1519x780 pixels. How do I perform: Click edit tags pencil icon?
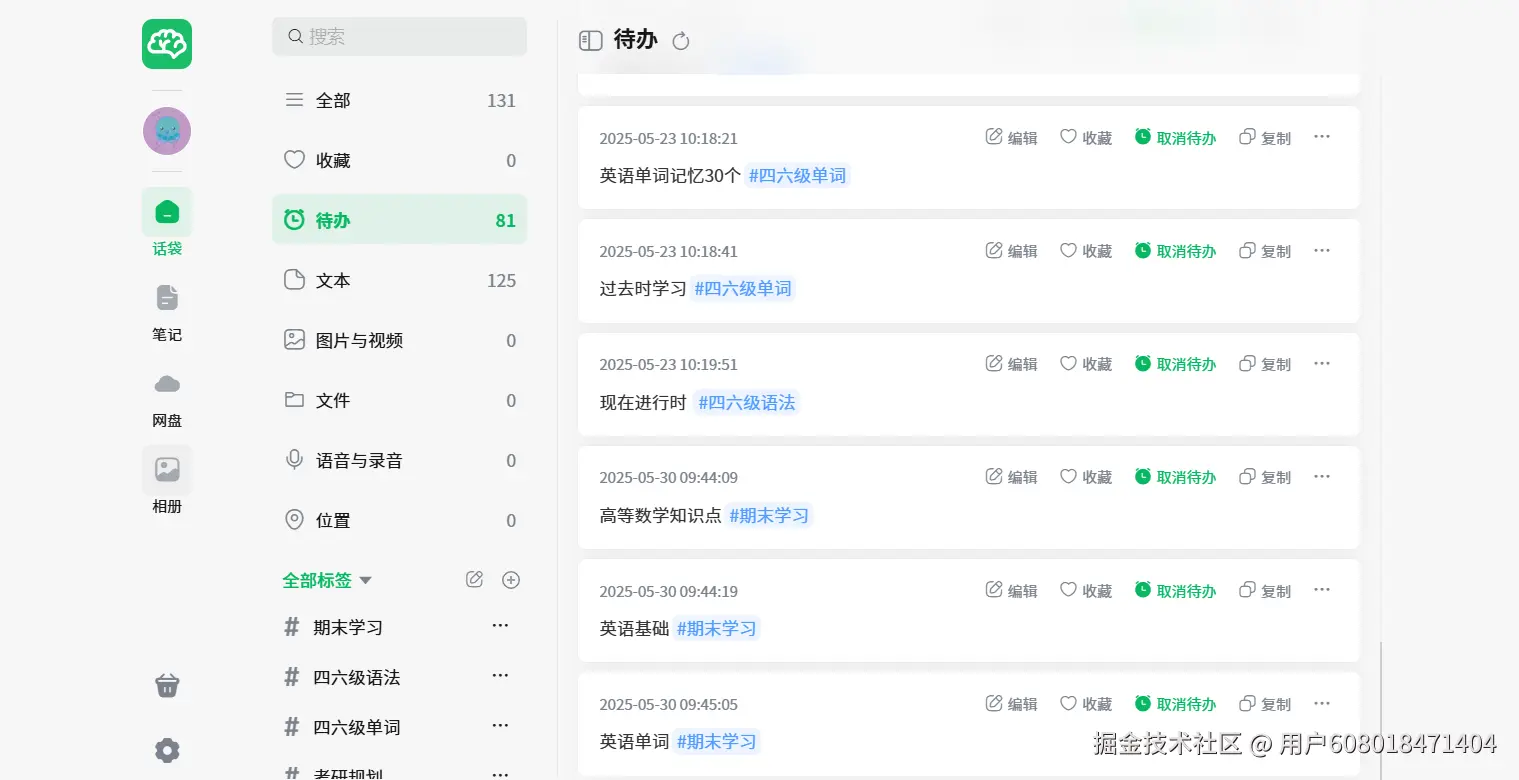pyautogui.click(x=475, y=580)
